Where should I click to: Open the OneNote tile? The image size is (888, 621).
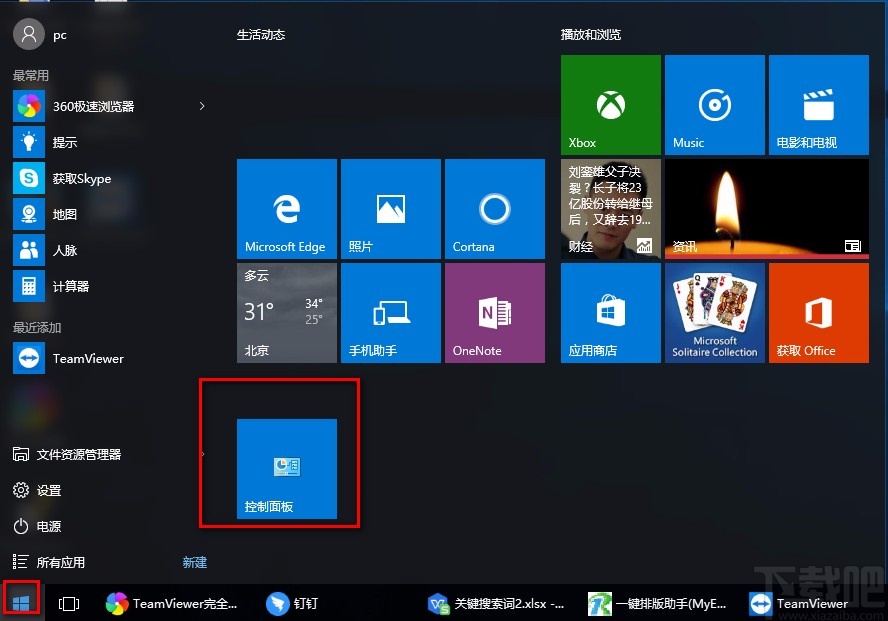tap(494, 312)
